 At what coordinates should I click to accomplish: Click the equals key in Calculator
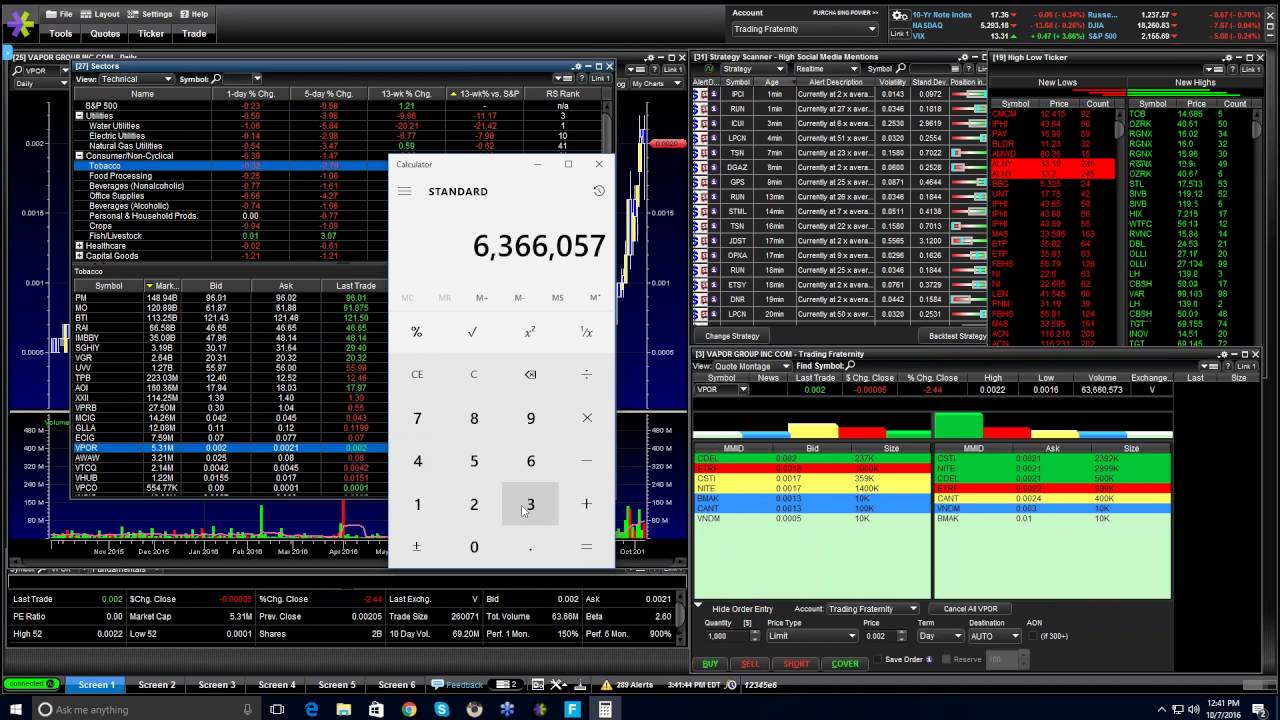(586, 547)
